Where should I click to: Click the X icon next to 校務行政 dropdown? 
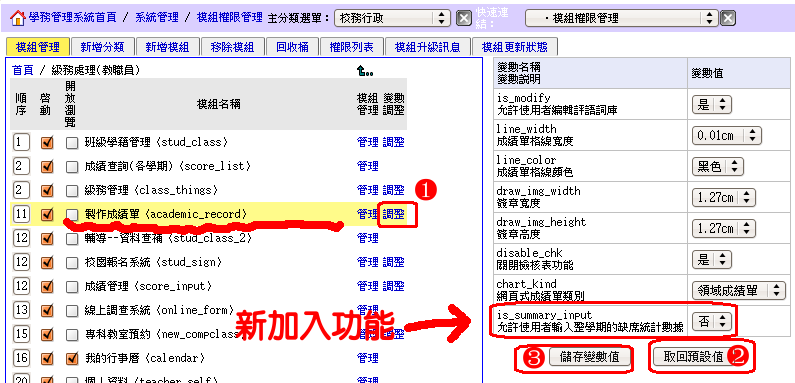point(463,19)
